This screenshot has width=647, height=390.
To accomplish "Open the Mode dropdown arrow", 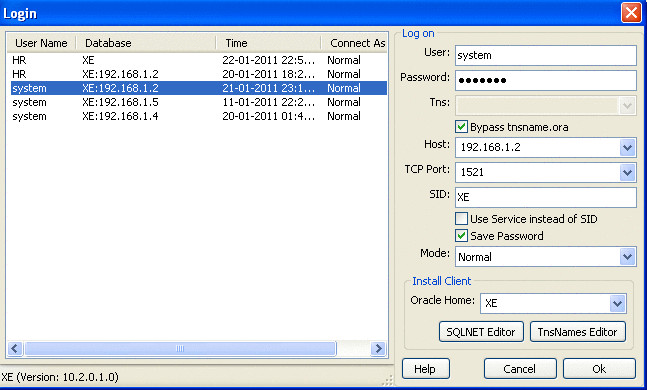I will point(627,257).
